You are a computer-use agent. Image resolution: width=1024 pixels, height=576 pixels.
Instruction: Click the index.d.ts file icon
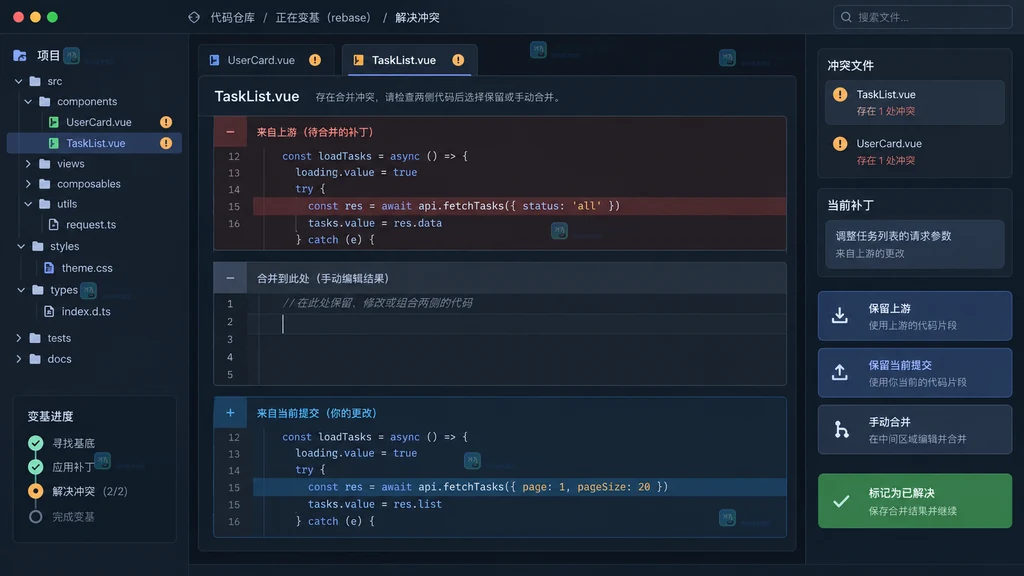coord(49,312)
